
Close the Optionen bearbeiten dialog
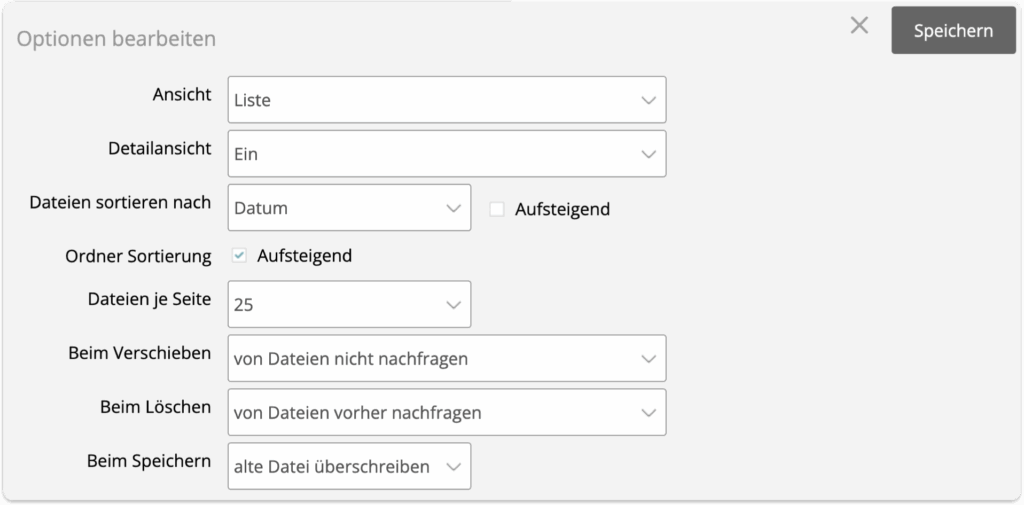point(859,27)
